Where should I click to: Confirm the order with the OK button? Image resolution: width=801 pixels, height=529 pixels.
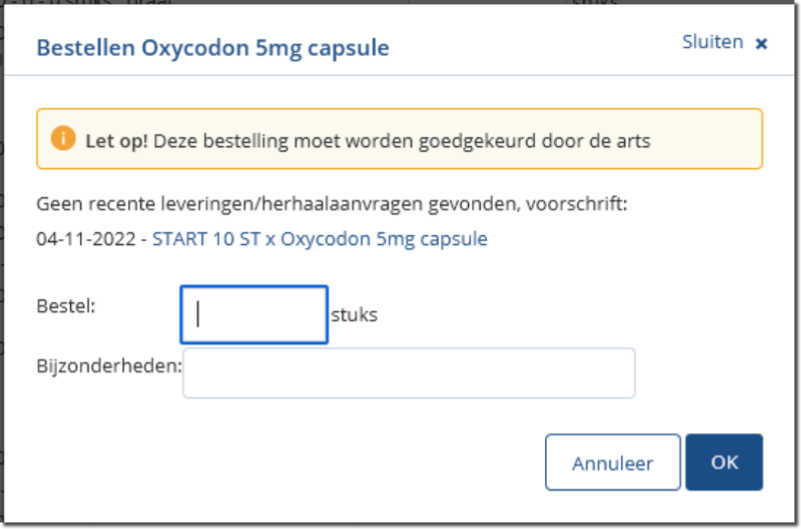pos(723,462)
